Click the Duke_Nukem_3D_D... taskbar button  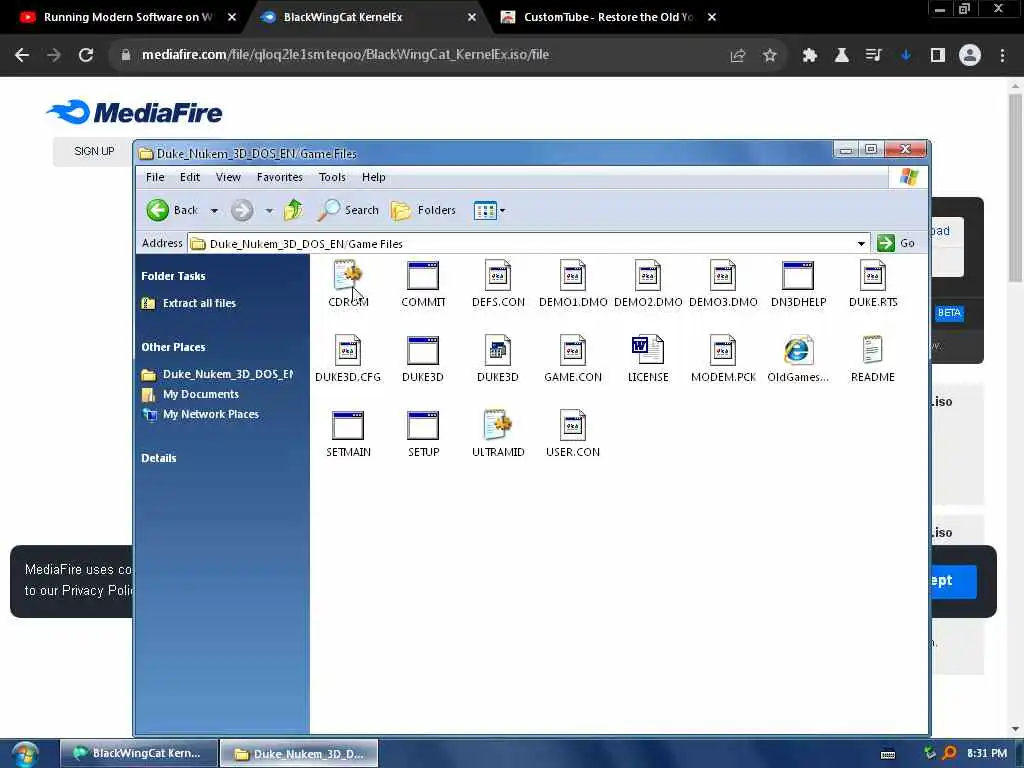tap(299, 754)
